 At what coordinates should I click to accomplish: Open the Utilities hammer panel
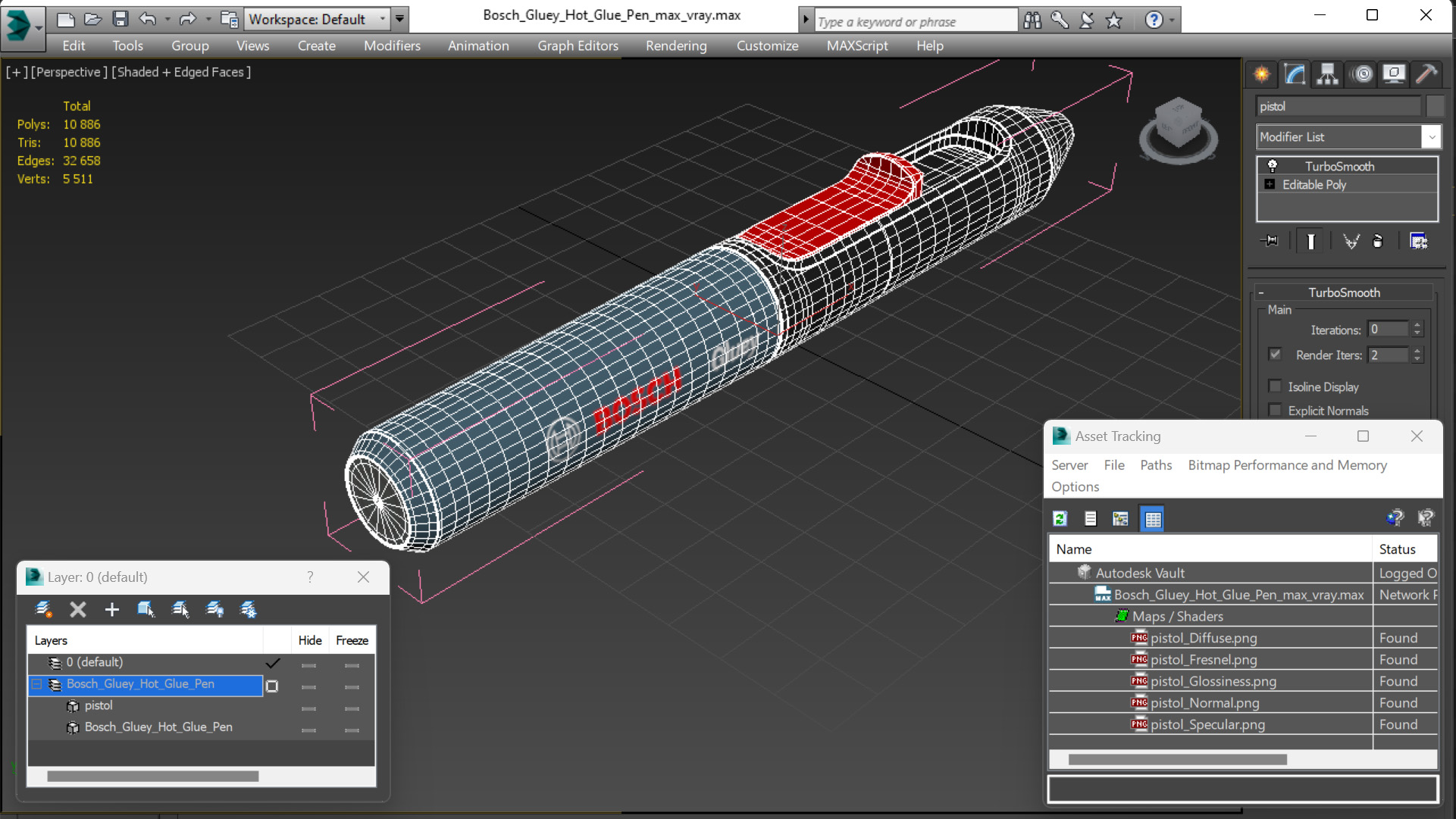[1426, 73]
